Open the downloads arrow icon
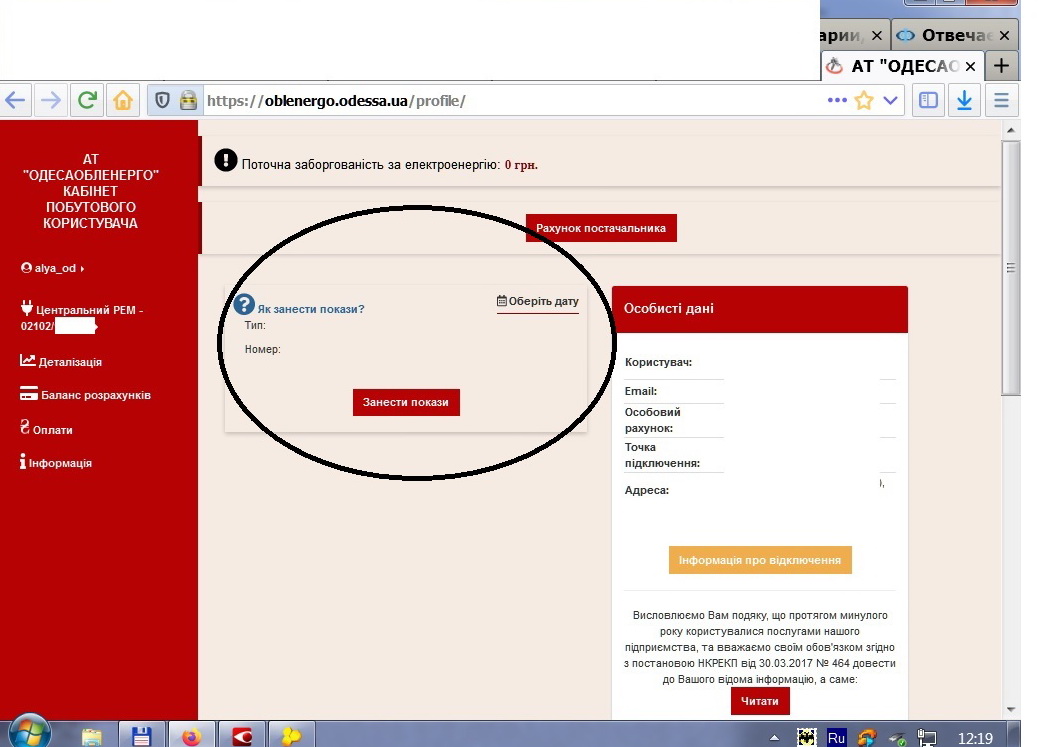Image resolution: width=1038 pixels, height=747 pixels. click(964, 100)
